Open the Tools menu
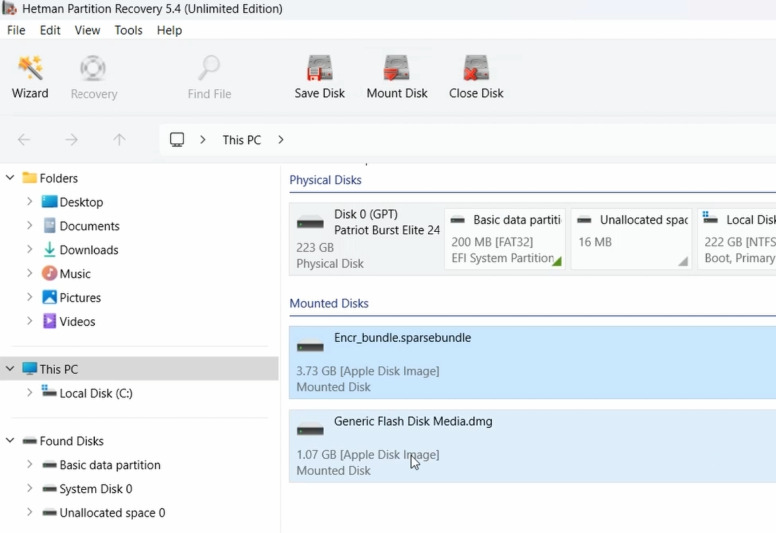 pos(128,30)
